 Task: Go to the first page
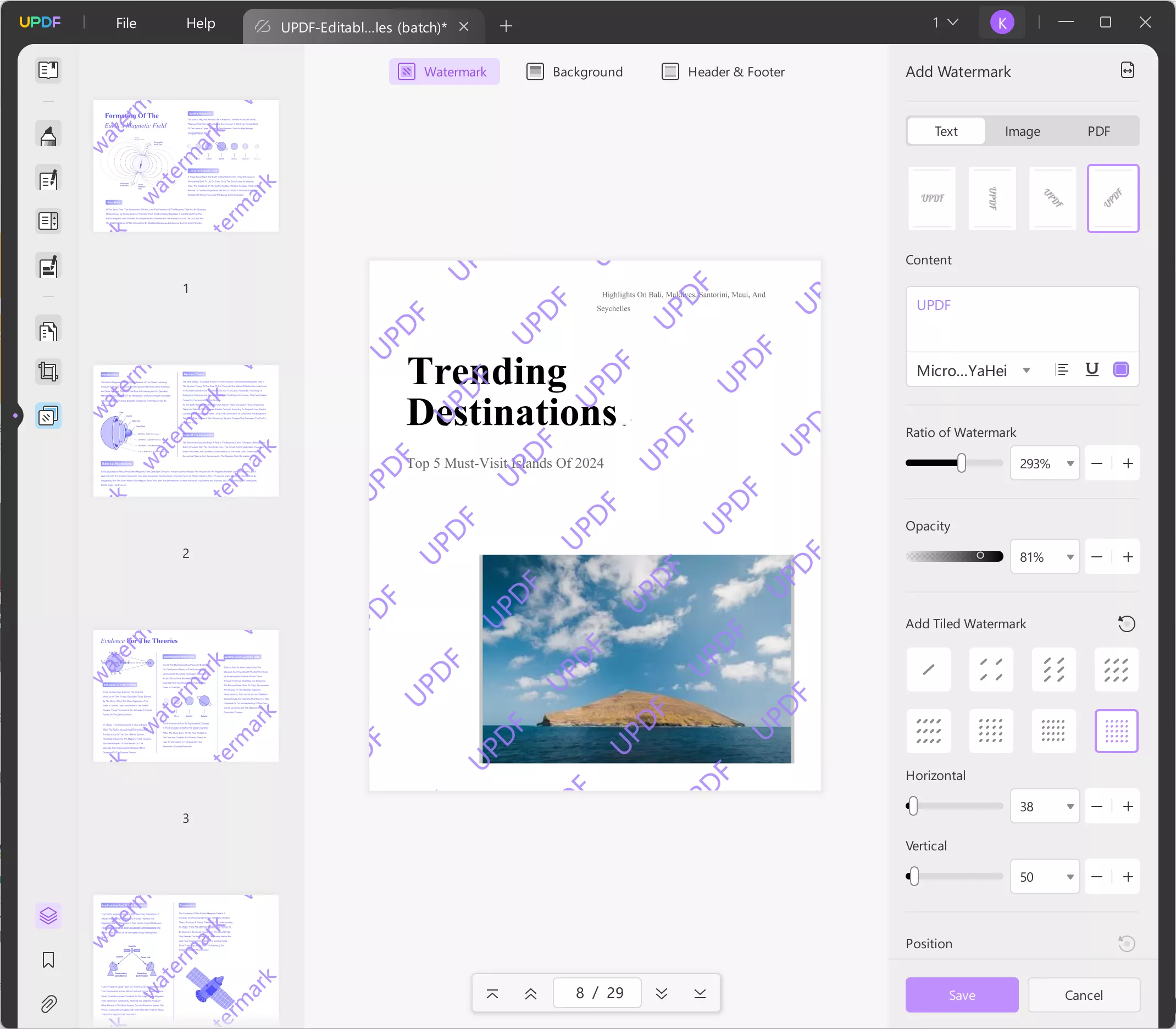coord(492,993)
